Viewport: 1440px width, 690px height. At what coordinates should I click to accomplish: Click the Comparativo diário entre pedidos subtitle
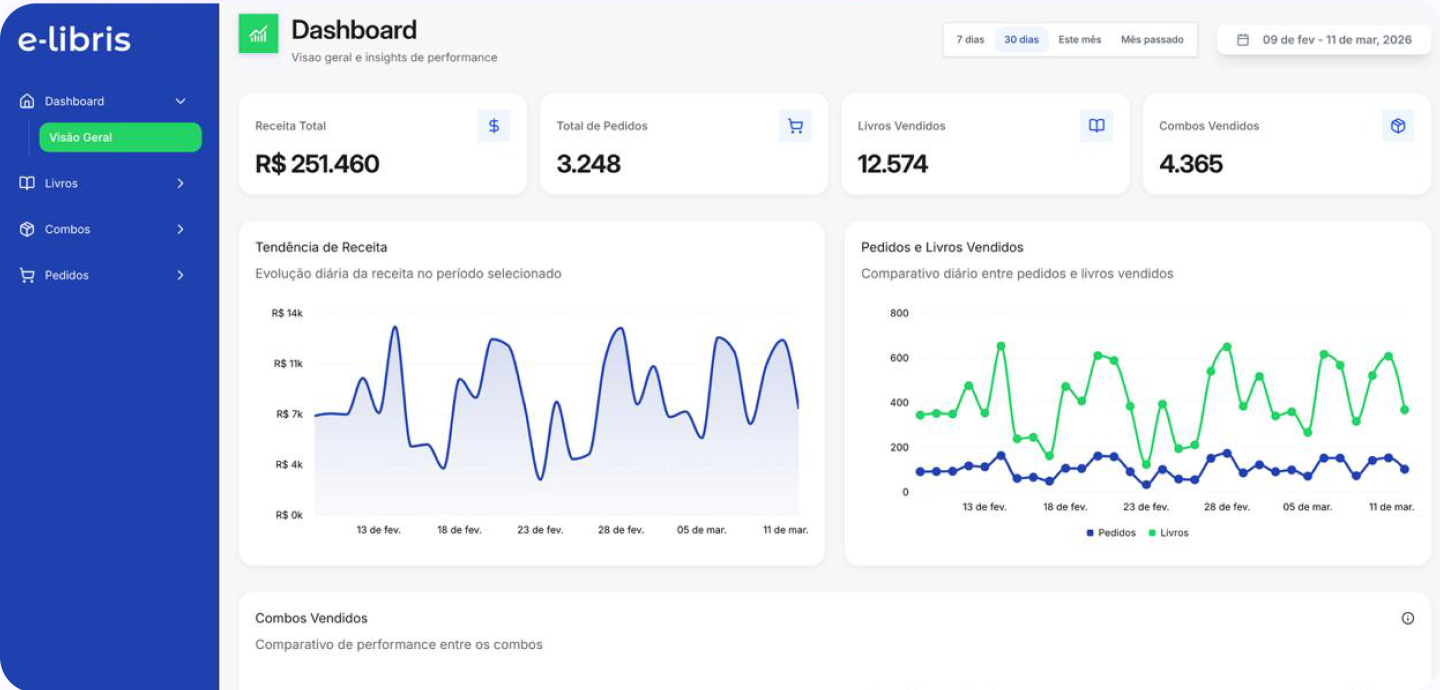point(1017,273)
